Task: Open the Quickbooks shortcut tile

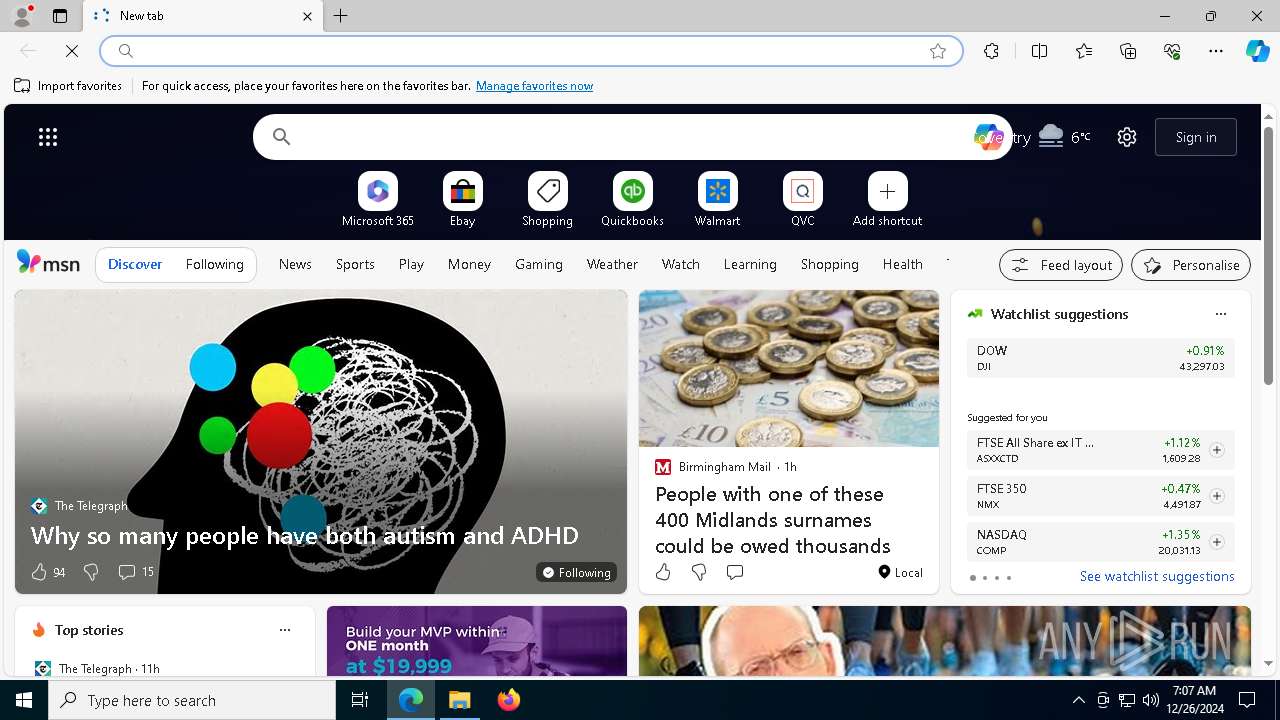Action: 632,199
